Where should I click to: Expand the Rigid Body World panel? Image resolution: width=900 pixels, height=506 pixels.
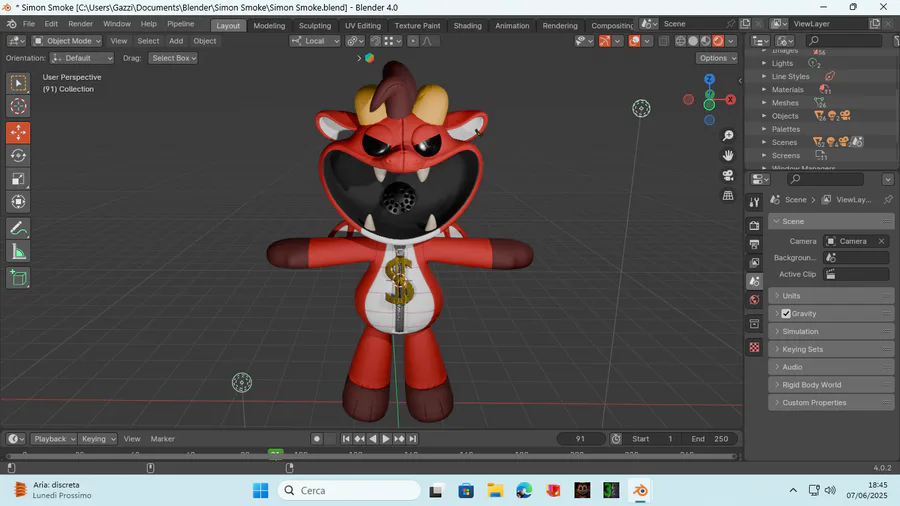(831, 385)
